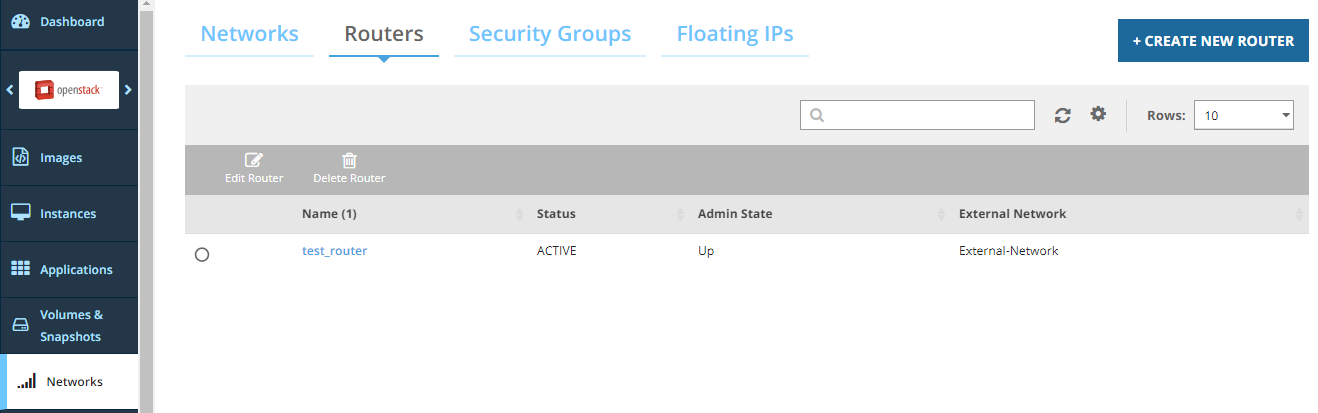Click the router search input field

[x=917, y=115]
